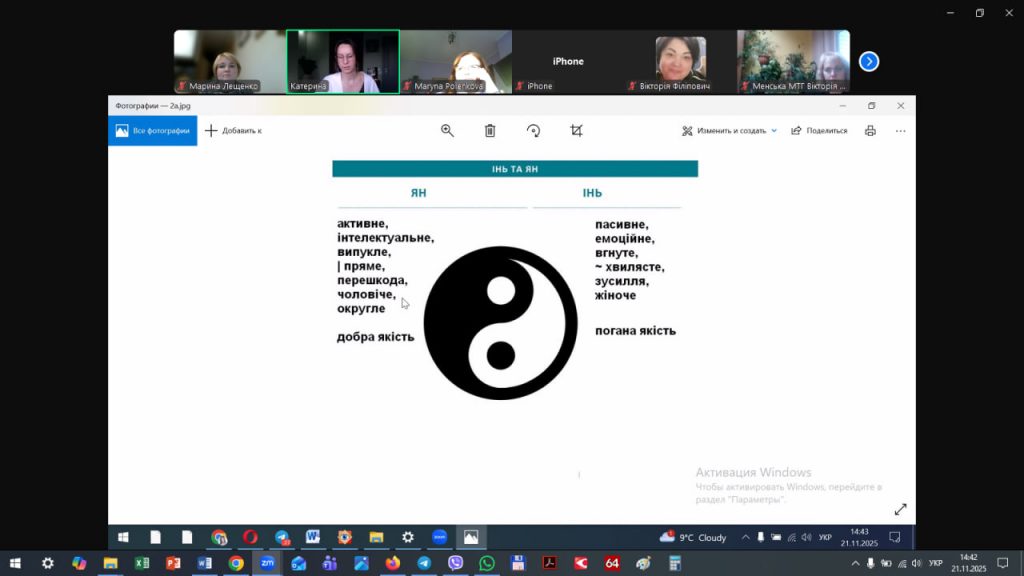1024x576 pixels.
Task: Click the fullscreen arrows icon in Photos
Action: [x=900, y=510]
